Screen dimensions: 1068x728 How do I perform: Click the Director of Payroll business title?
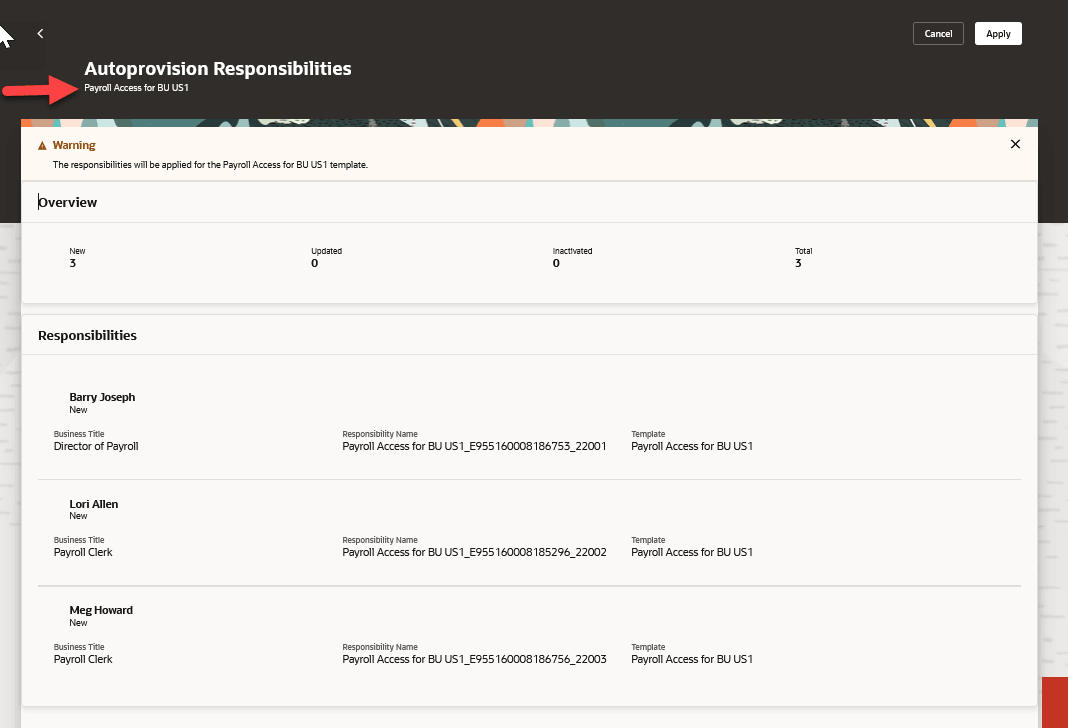(x=96, y=446)
